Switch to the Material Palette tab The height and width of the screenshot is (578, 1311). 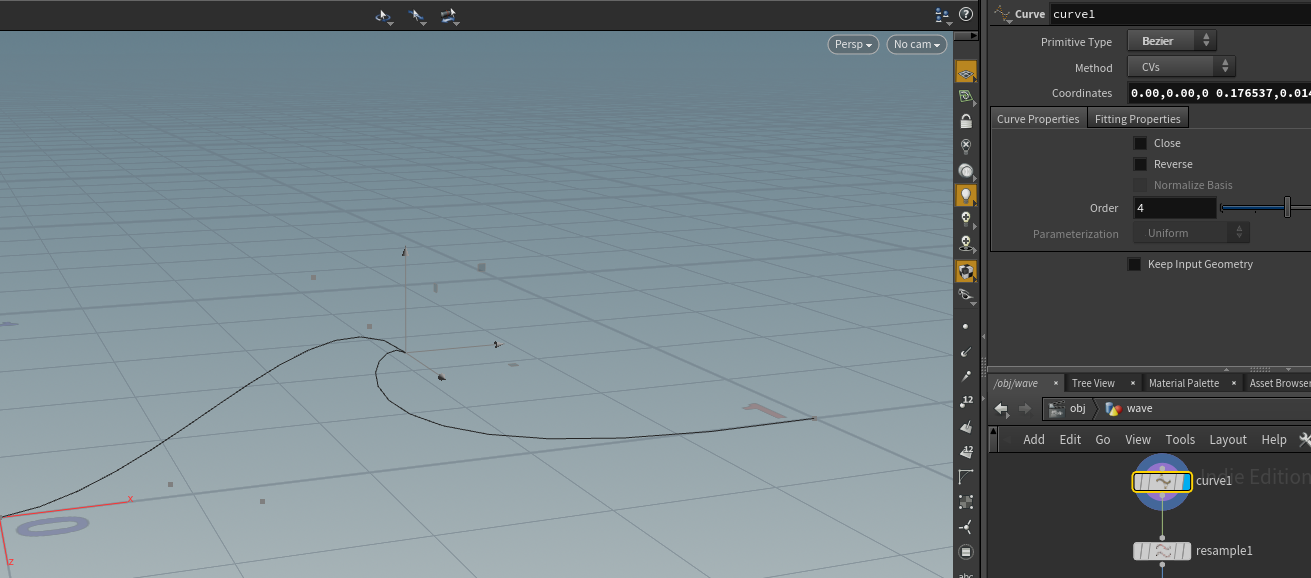pos(1184,383)
